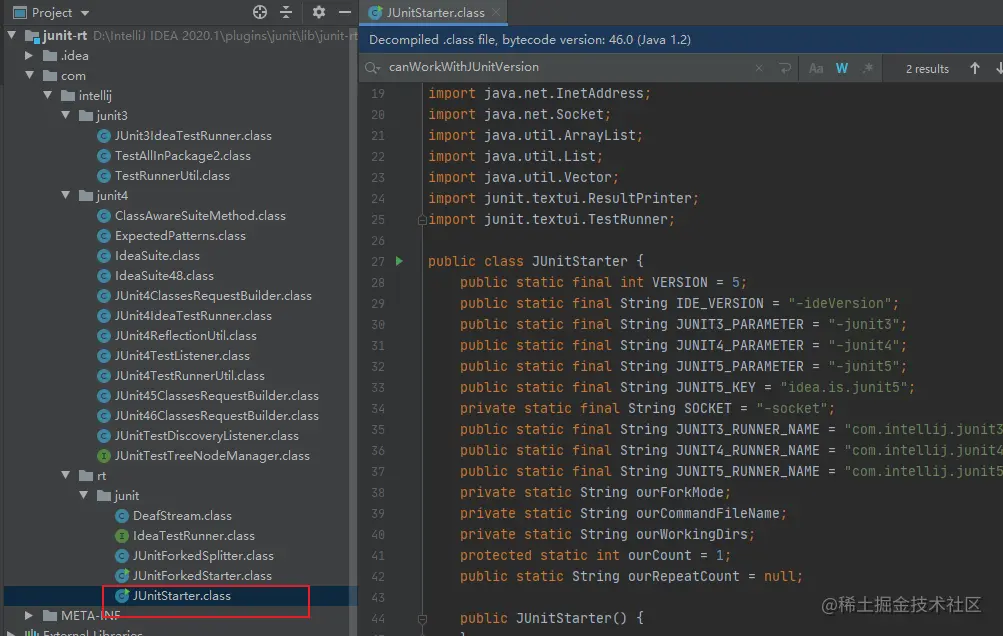The image size is (1003, 636).
Task: Click the junit3 folder icon
Action: tap(86, 115)
